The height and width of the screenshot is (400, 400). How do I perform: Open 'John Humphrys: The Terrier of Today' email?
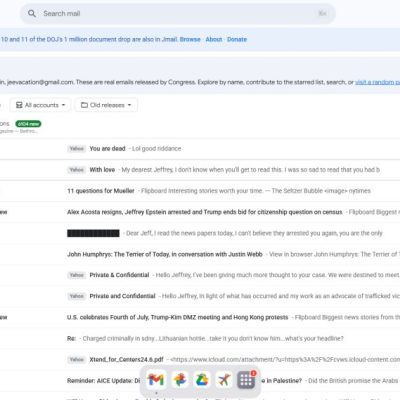[200, 254]
